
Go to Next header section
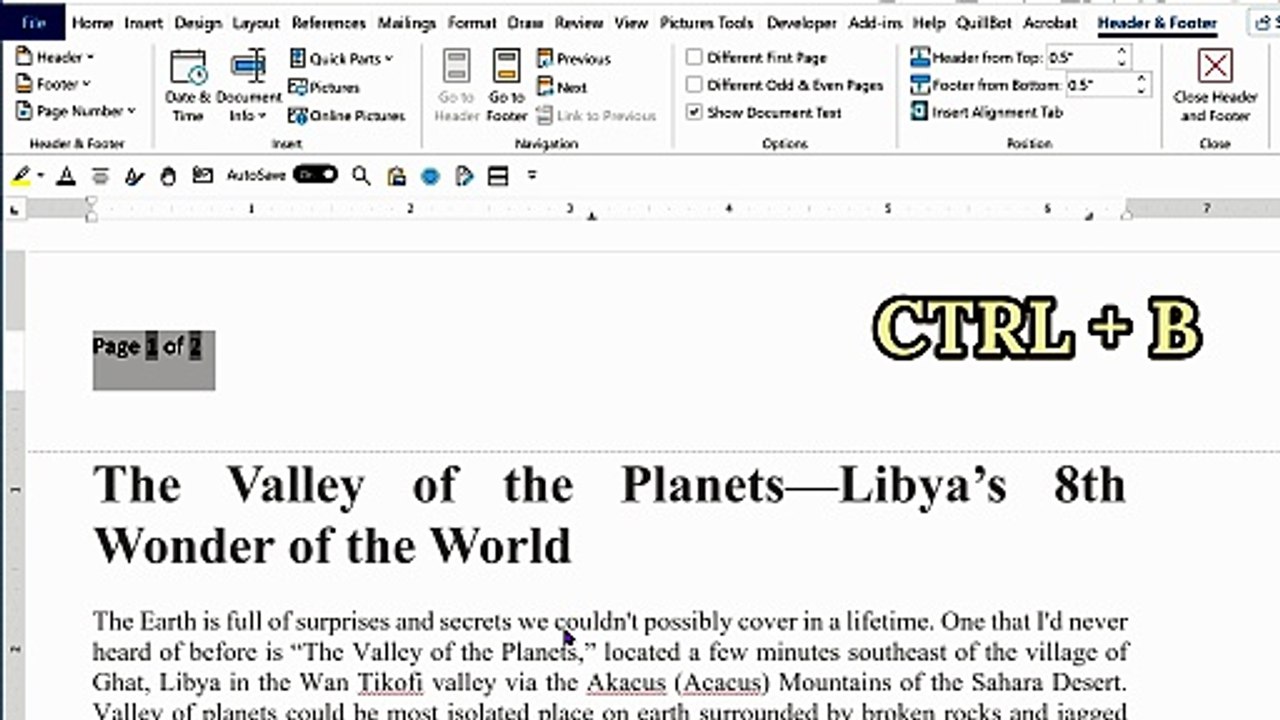[x=562, y=87]
